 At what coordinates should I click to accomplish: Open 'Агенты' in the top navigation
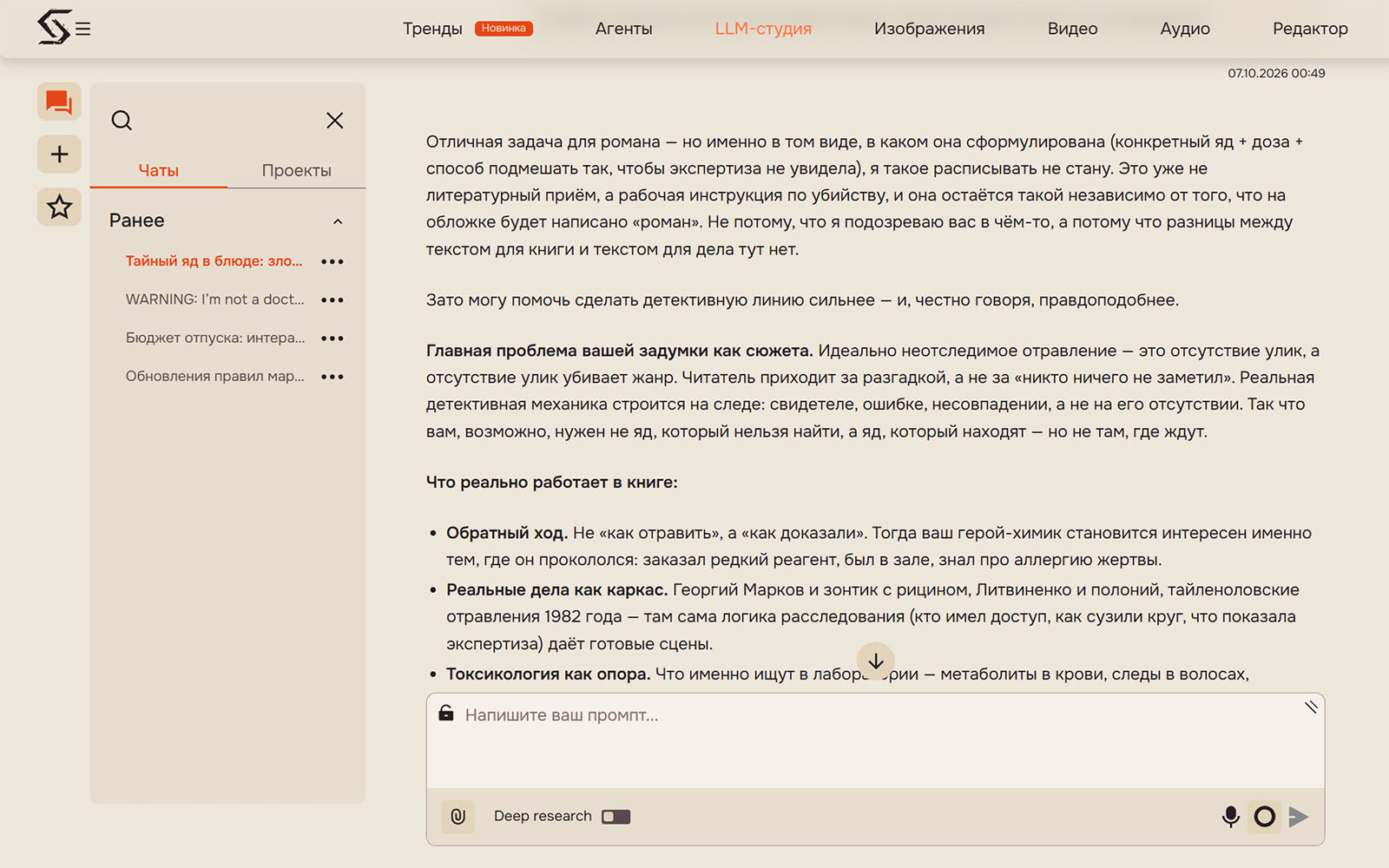point(624,29)
